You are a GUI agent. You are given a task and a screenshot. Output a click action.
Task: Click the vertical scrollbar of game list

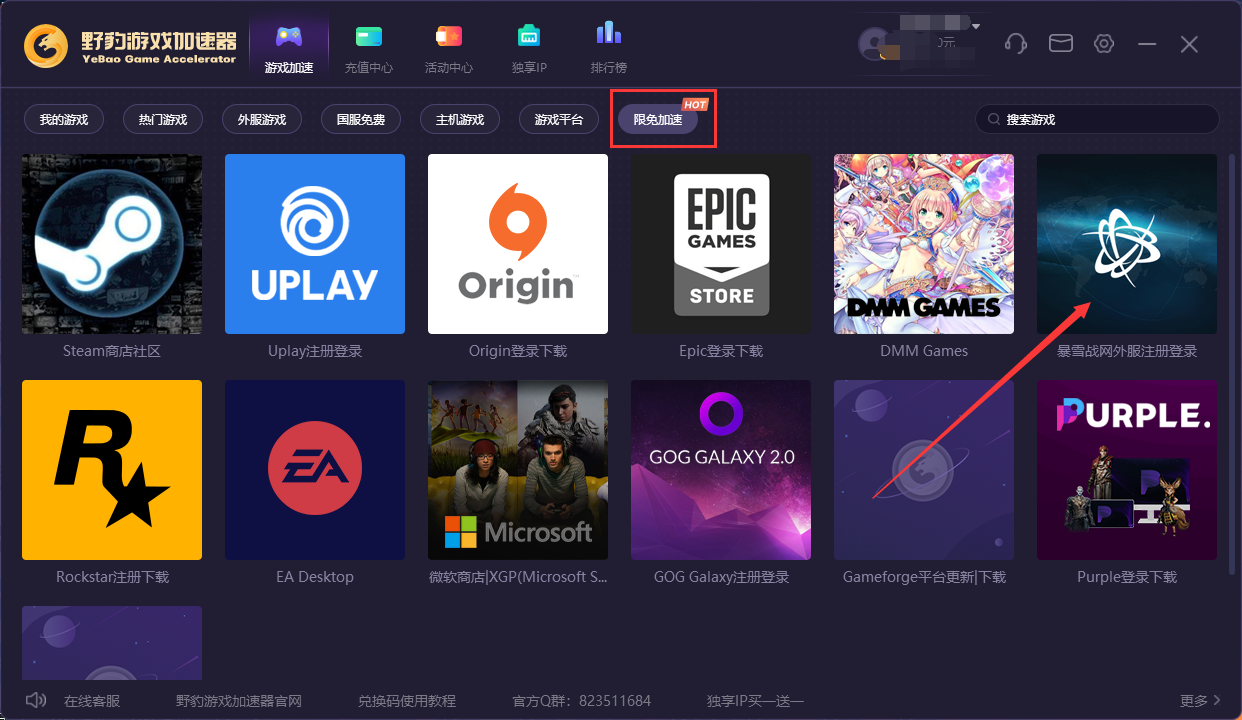coord(1231,360)
